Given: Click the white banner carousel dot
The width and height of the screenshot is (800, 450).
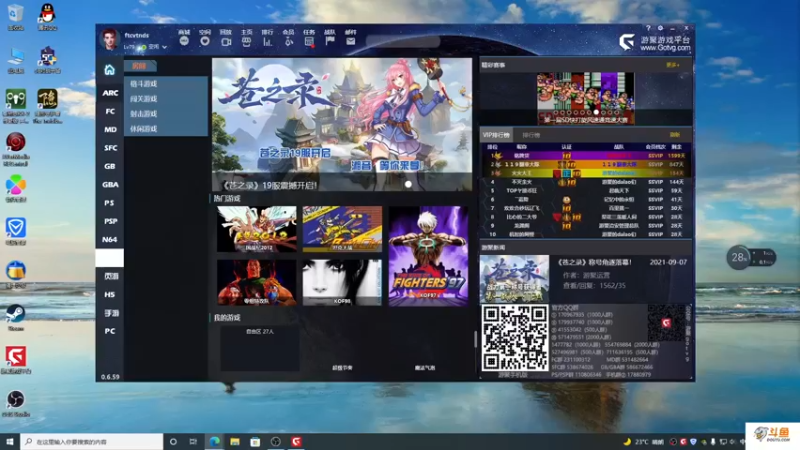Looking at the screenshot, I should (x=408, y=184).
